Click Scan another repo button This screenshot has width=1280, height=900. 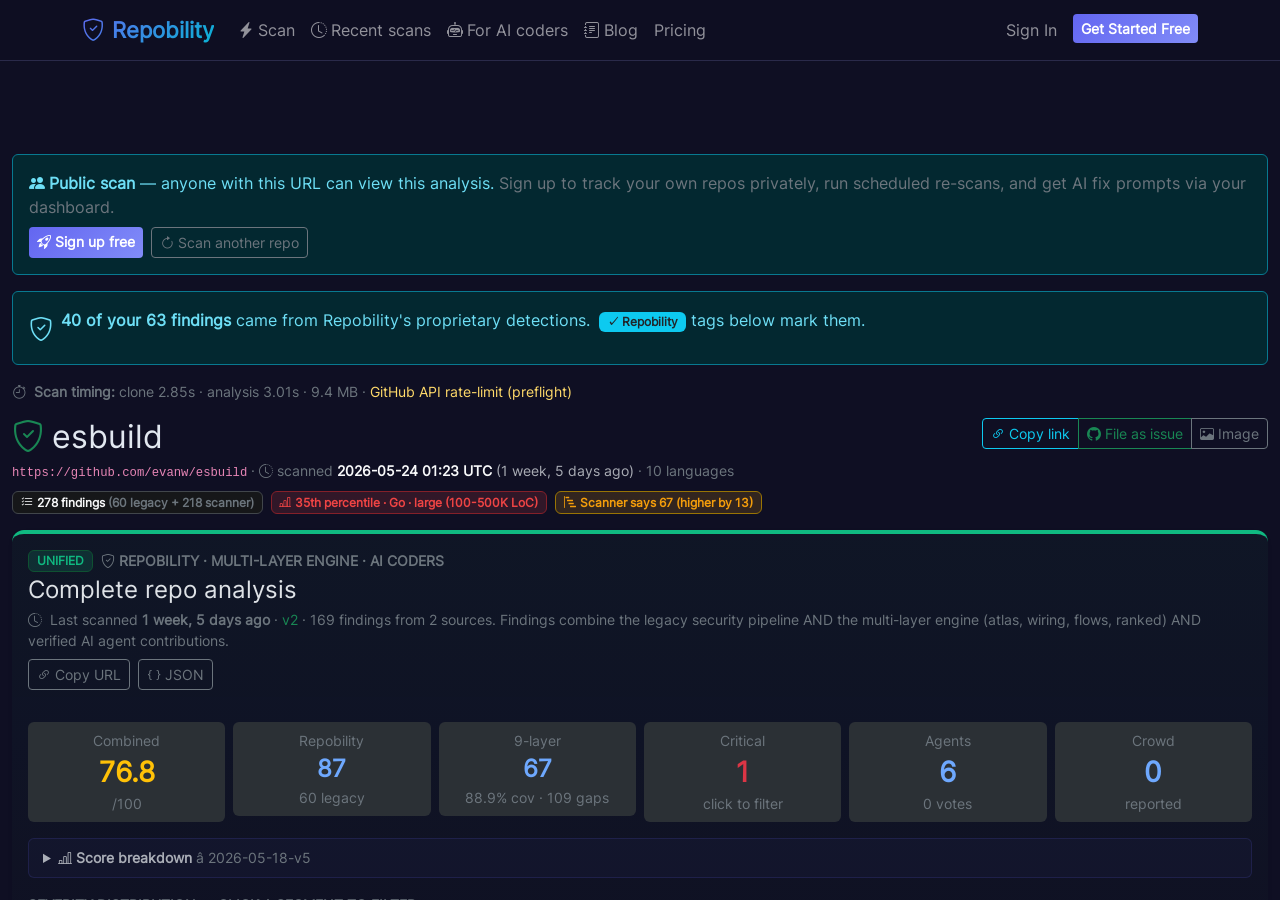click(x=229, y=242)
